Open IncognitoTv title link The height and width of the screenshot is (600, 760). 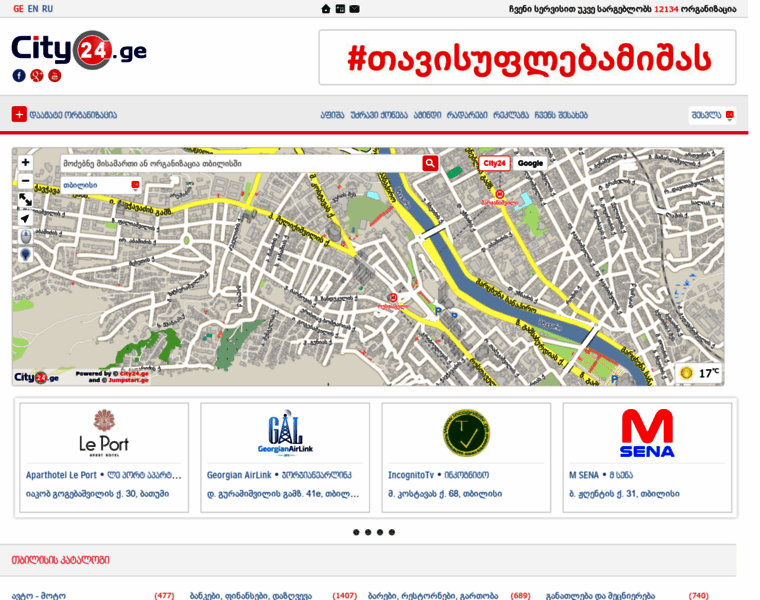pyautogui.click(x=439, y=475)
